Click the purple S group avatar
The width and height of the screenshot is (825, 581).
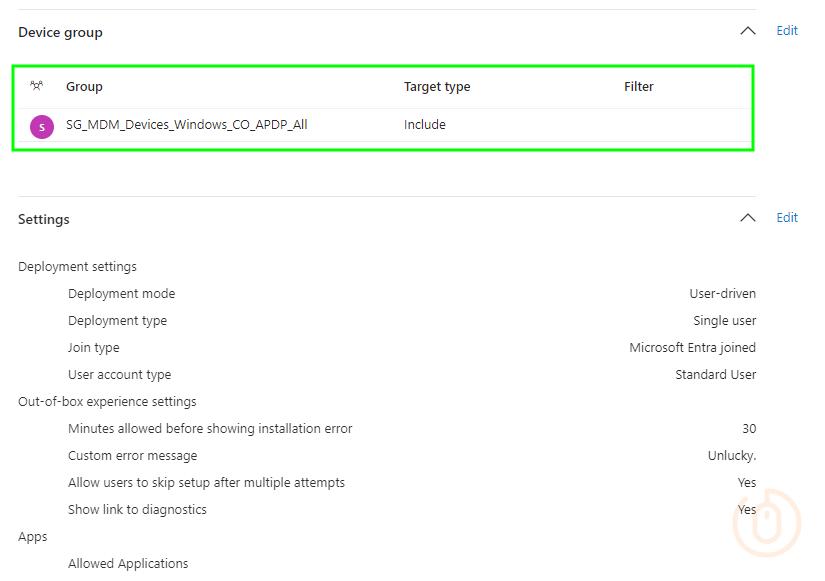click(x=42, y=126)
